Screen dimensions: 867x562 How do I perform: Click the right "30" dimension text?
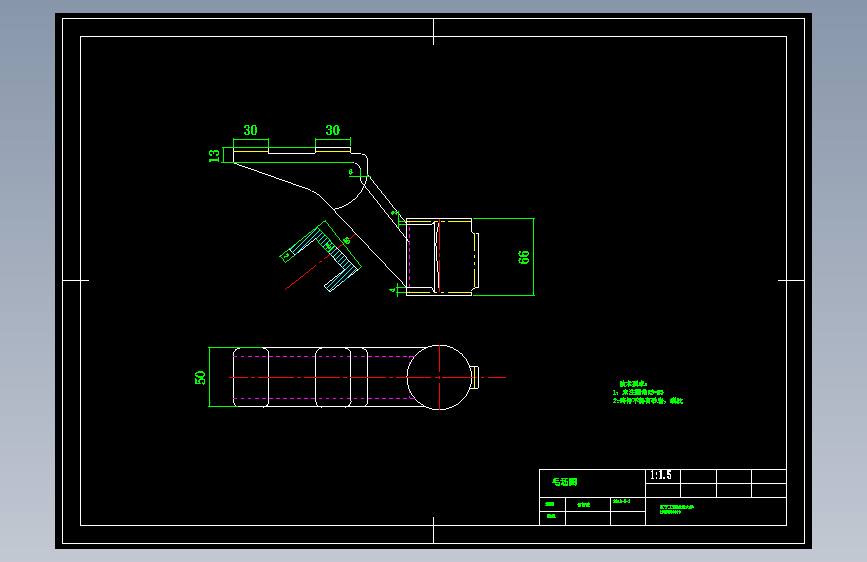(332, 131)
